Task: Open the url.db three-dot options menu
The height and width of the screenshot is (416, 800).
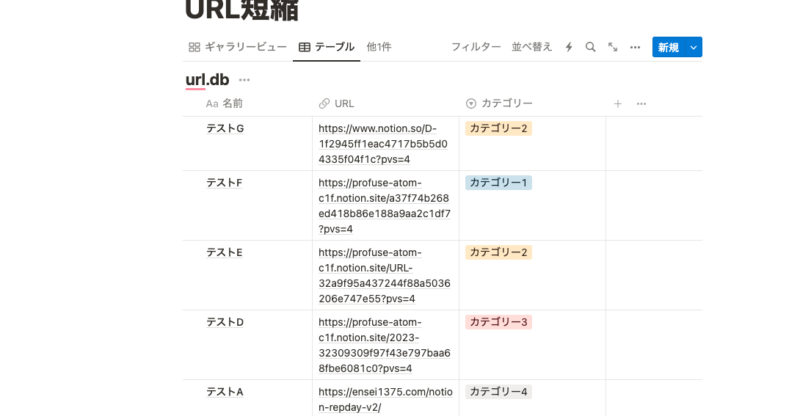Action: 244,80
